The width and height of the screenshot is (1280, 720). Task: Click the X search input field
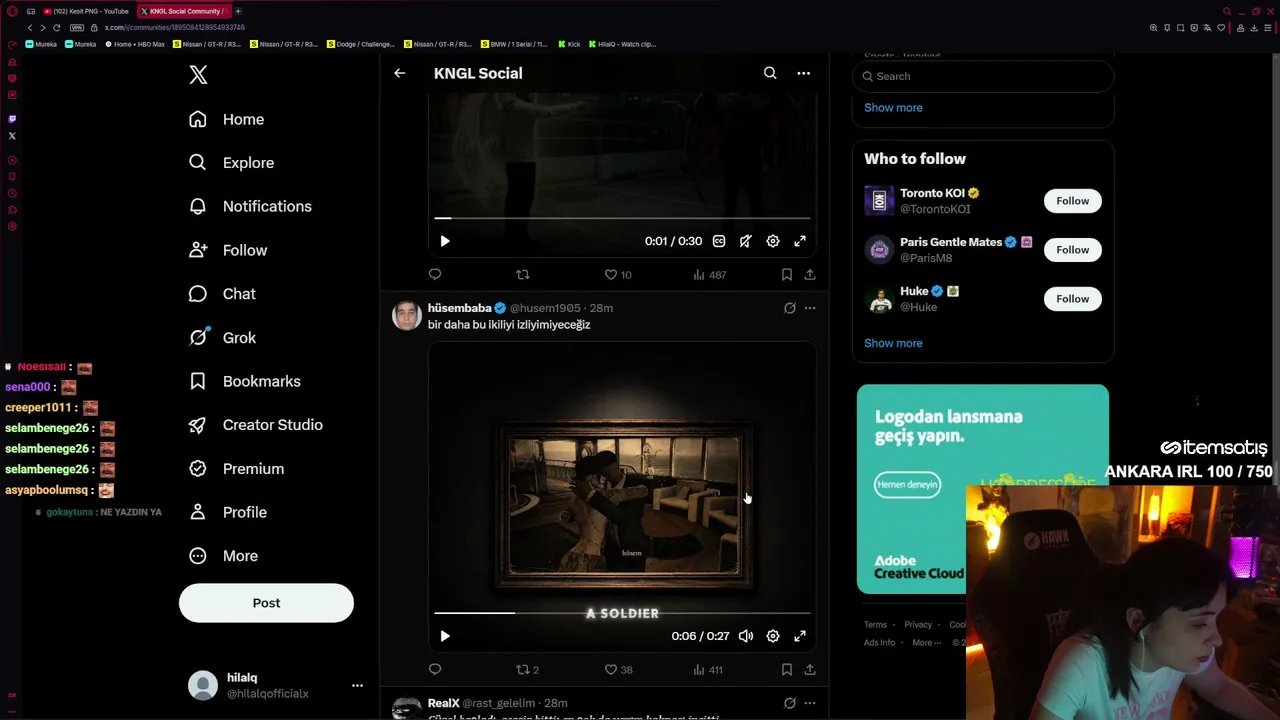tap(983, 76)
